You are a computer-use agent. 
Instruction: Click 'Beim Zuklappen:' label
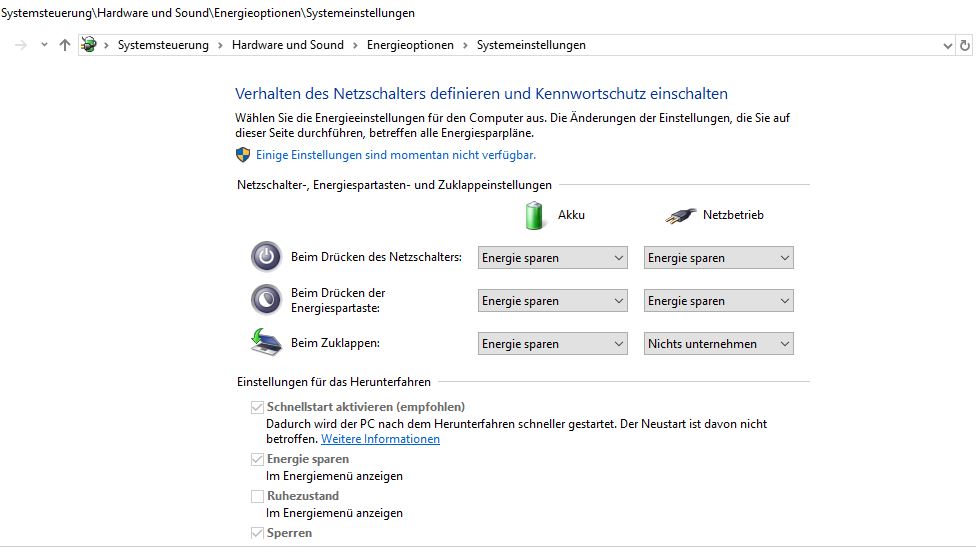click(x=336, y=343)
